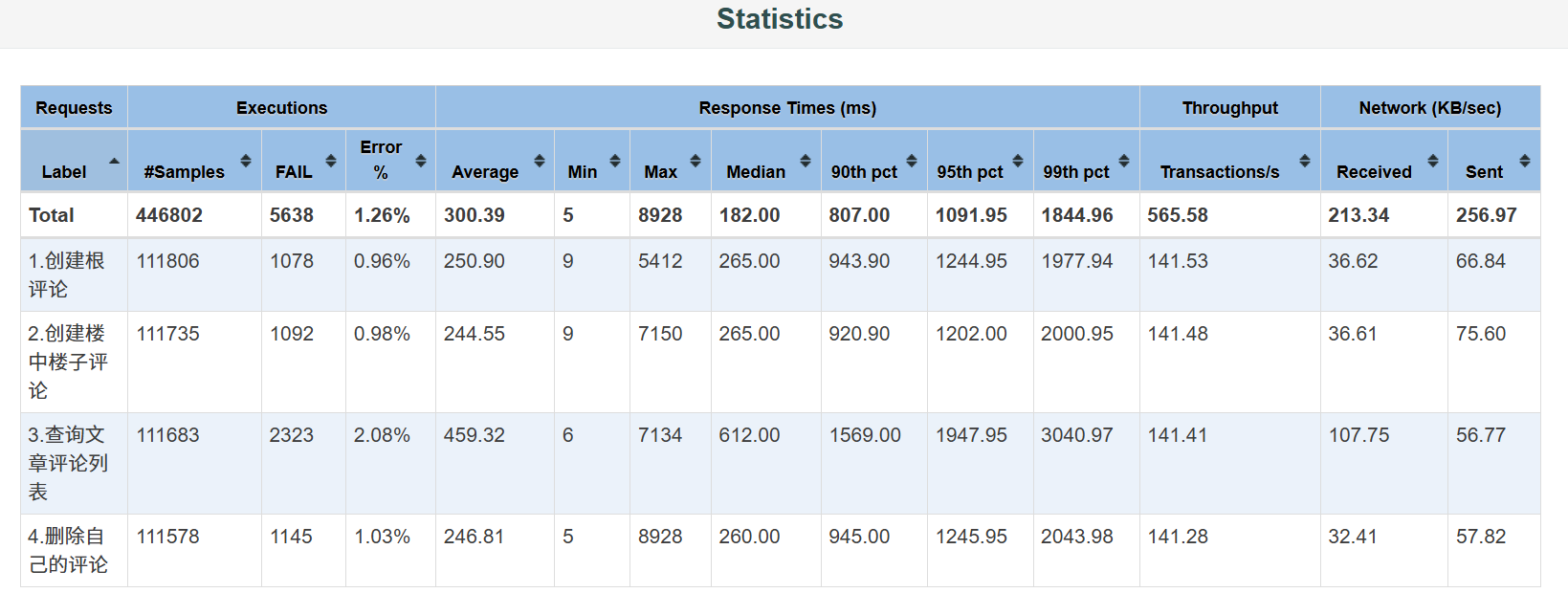
Task: Click median value 612.00
Action: tap(750, 435)
